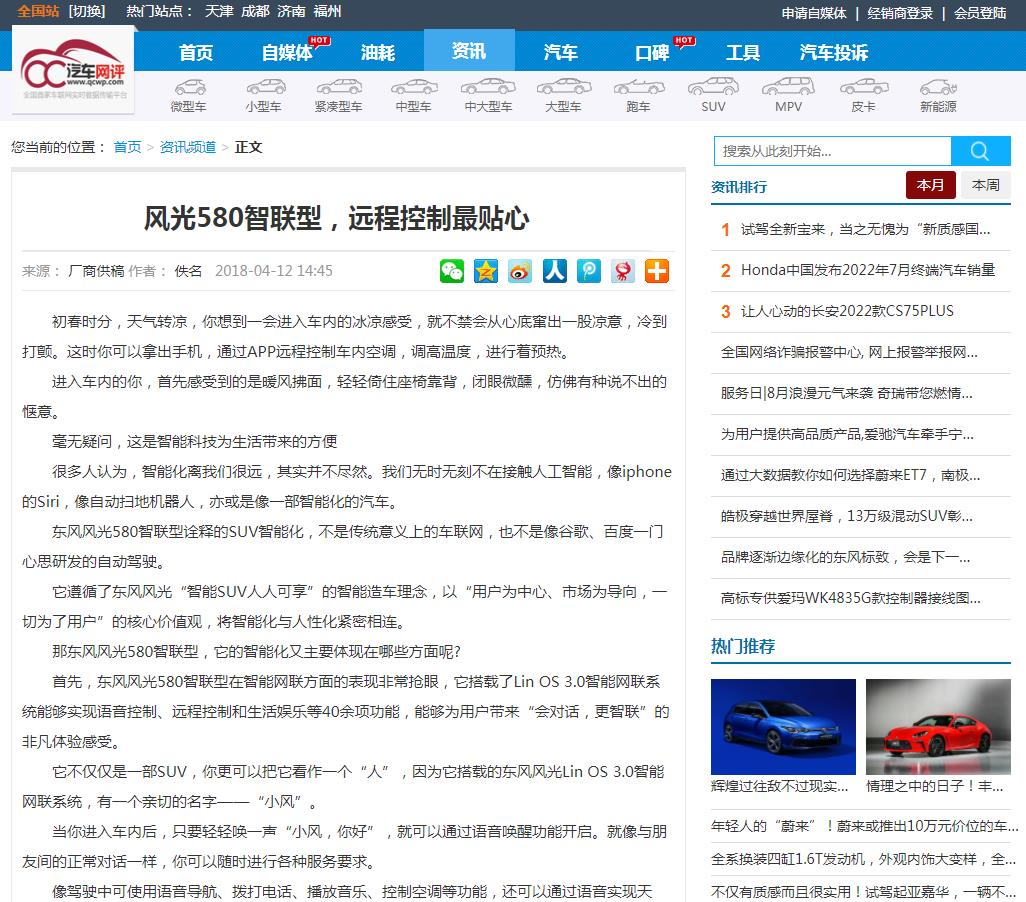Click the 泛车网评 site logo
The height and width of the screenshot is (902, 1026).
73,69
